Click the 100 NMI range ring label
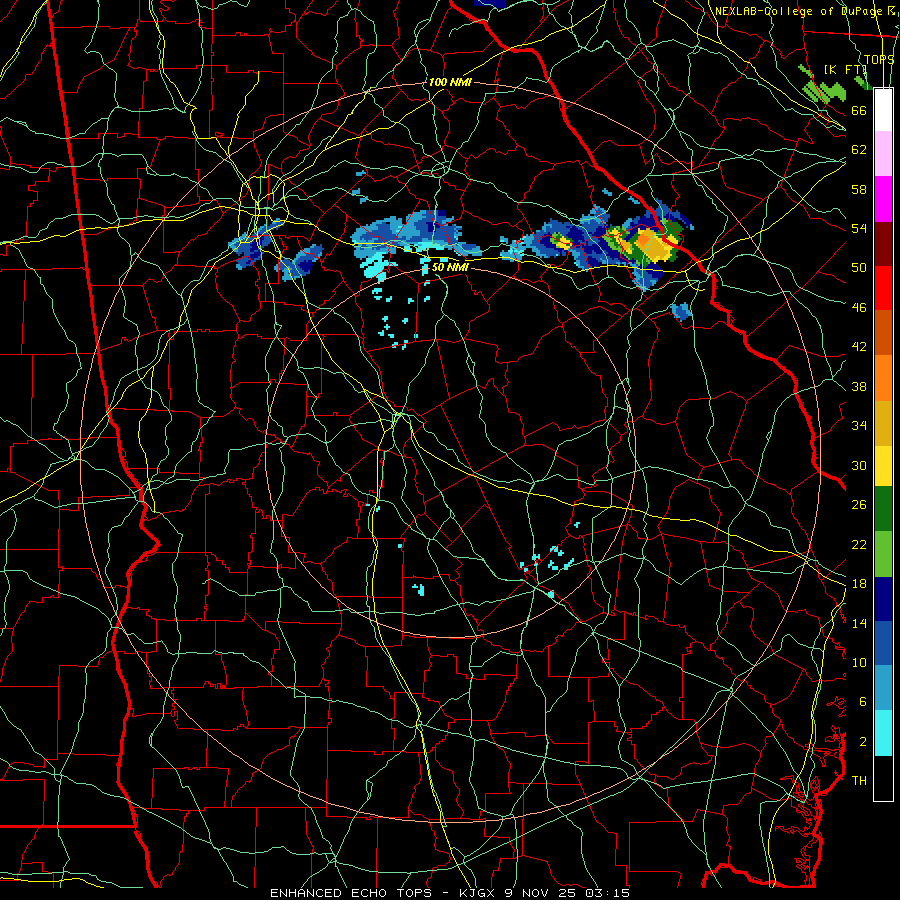The height and width of the screenshot is (900, 900). 450,82
